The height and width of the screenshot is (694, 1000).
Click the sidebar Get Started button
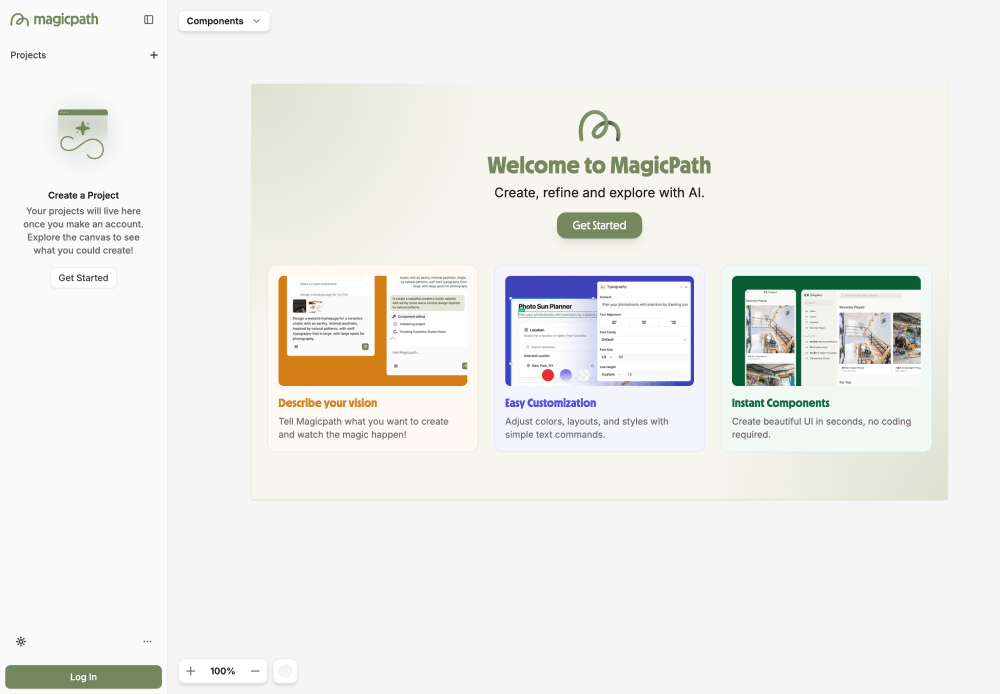tap(84, 278)
